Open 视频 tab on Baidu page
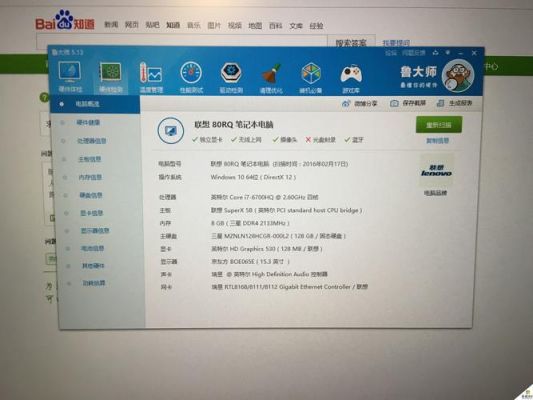Image resolution: width=533 pixels, height=400 pixels. tap(235, 25)
